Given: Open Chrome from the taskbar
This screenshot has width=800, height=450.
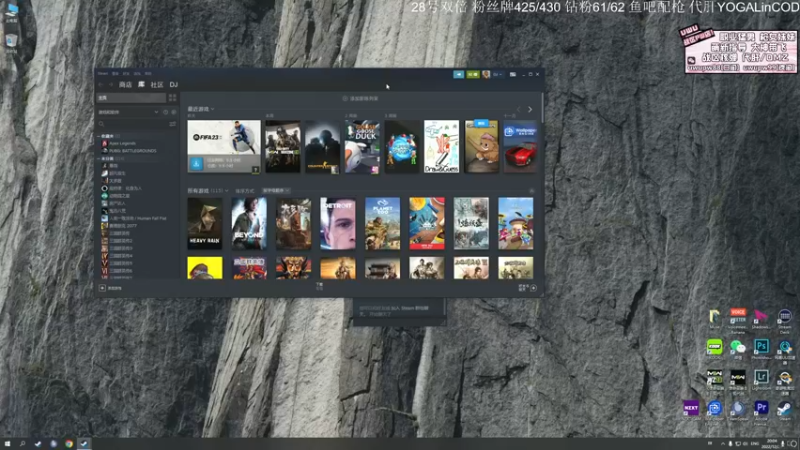Looking at the screenshot, I should pos(69,444).
